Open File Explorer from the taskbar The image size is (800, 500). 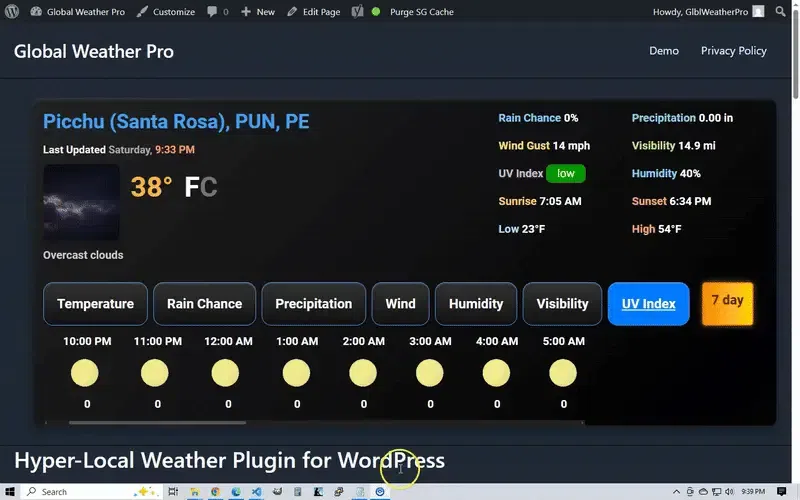(194, 491)
